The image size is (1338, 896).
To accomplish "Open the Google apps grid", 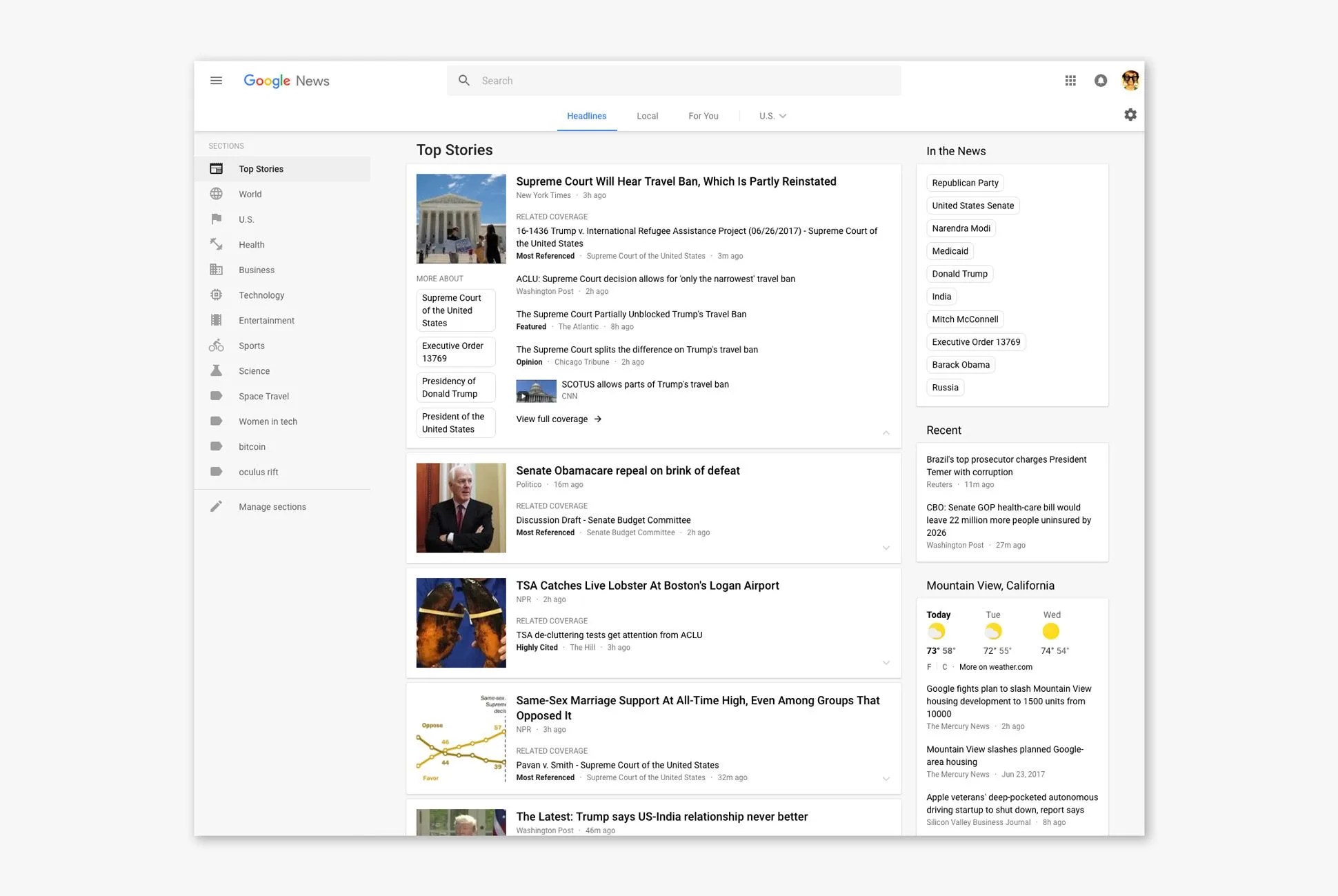I will point(1070,80).
